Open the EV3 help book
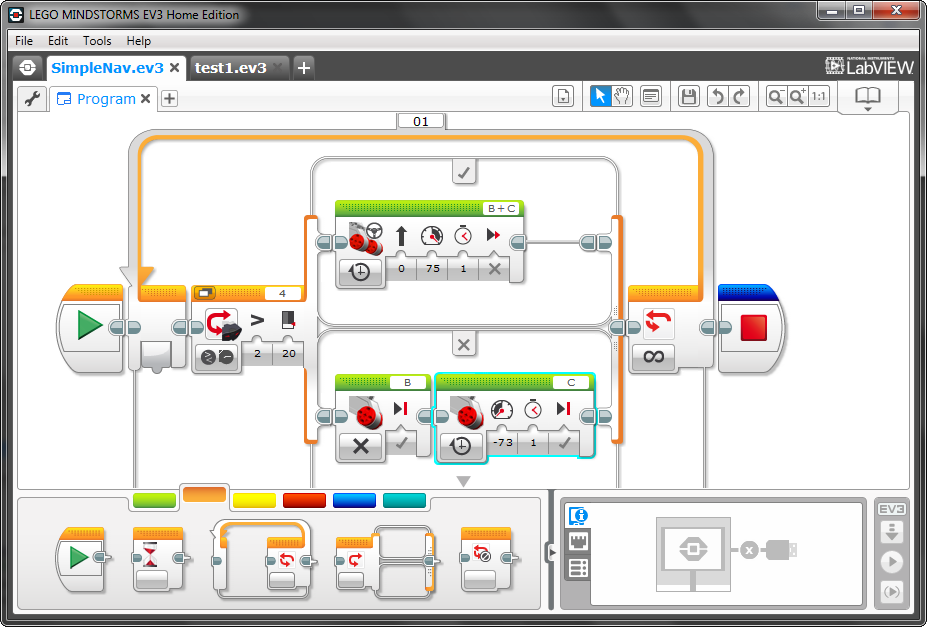The image size is (927, 627). 868,97
